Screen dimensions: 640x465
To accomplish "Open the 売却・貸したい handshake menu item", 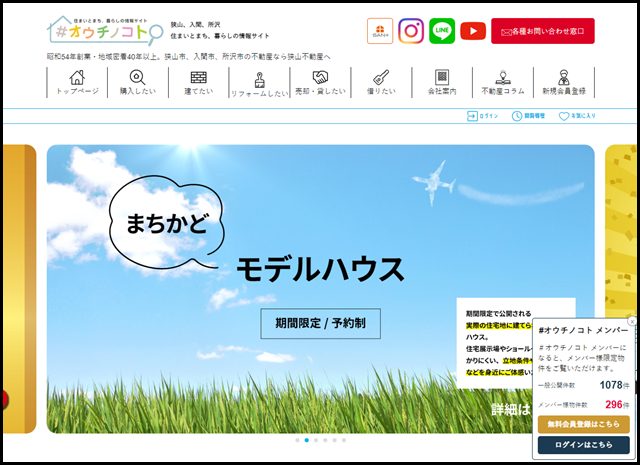I will (x=320, y=82).
